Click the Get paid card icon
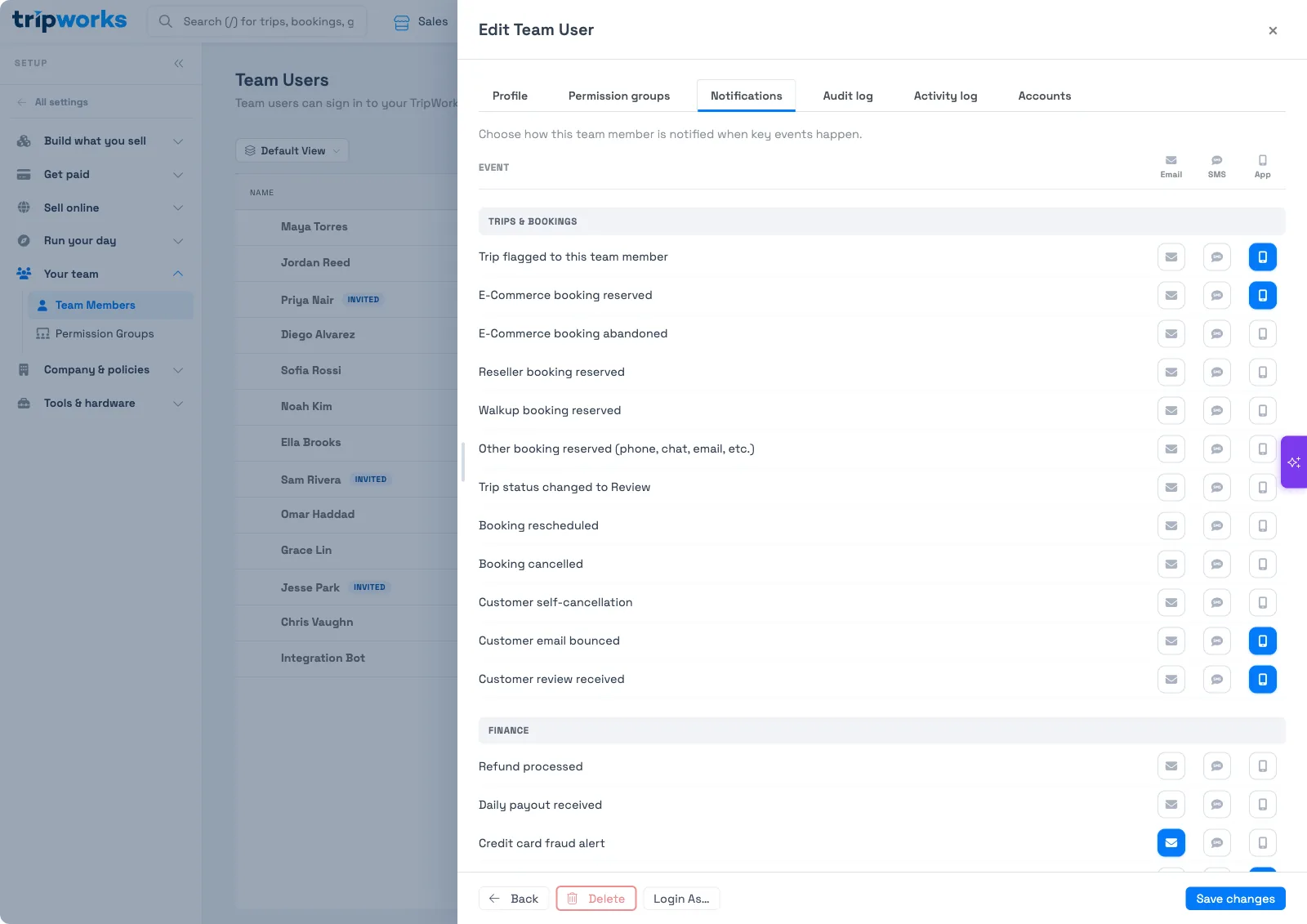 point(24,175)
